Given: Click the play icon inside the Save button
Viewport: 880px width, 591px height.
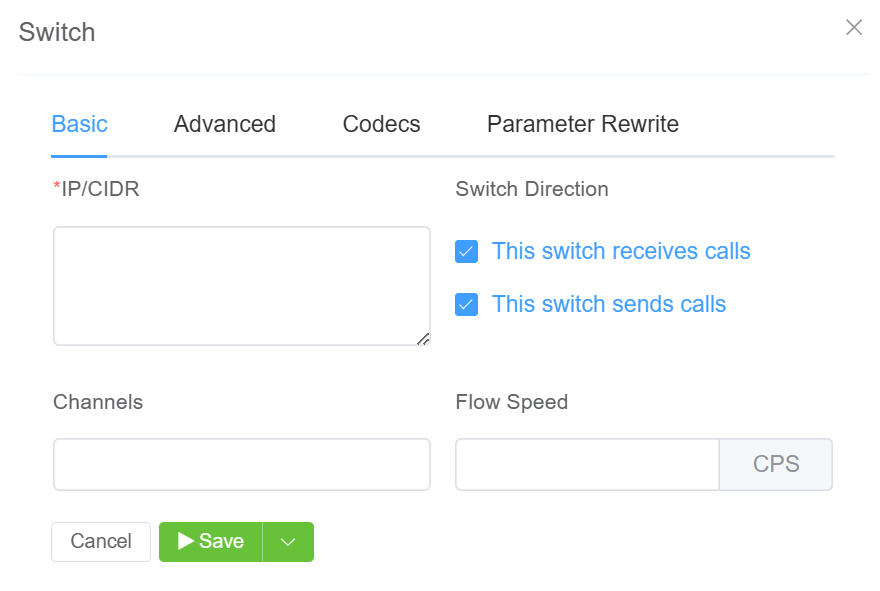Looking at the screenshot, I should [186, 541].
